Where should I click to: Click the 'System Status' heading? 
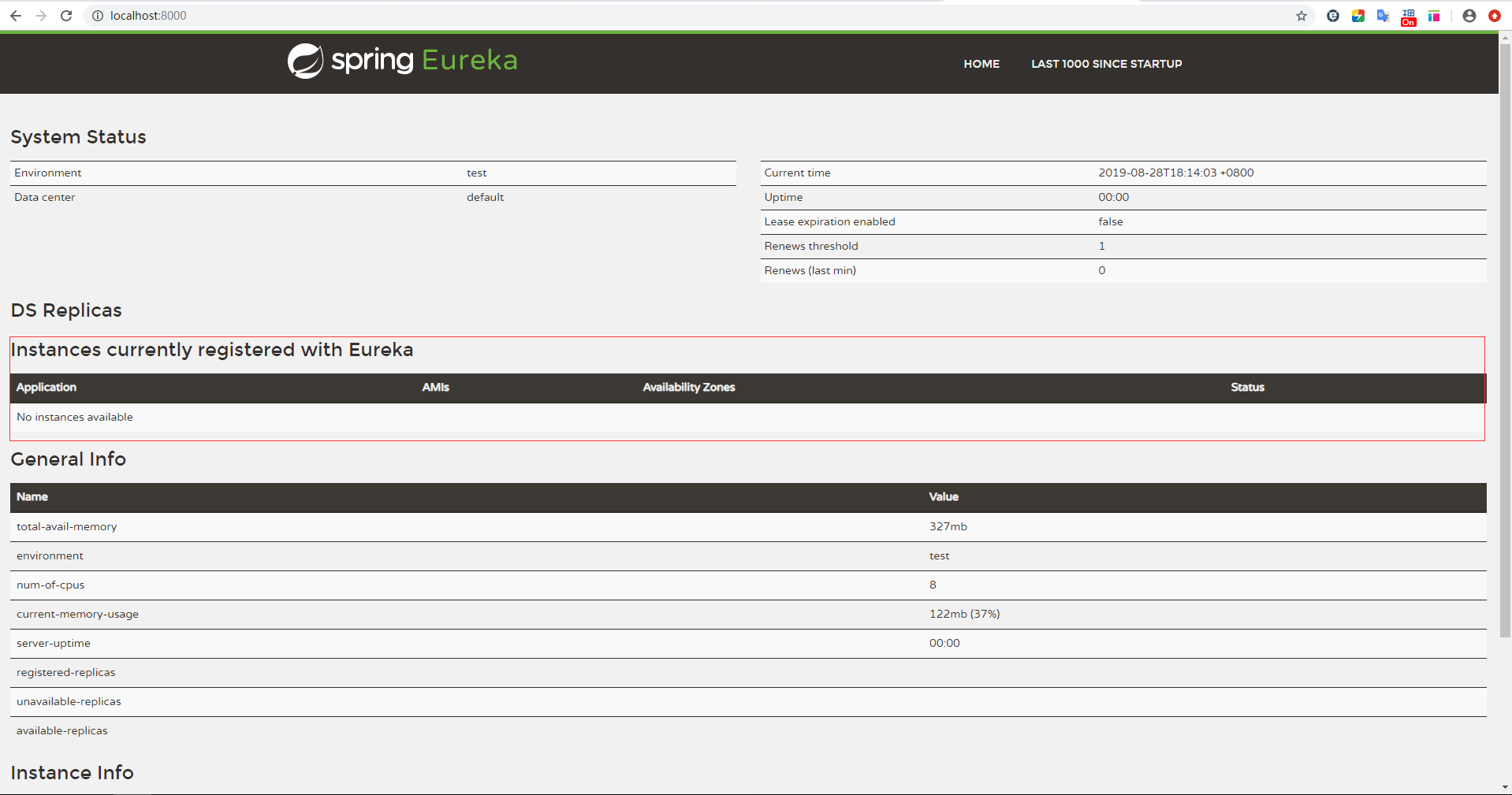[x=79, y=137]
